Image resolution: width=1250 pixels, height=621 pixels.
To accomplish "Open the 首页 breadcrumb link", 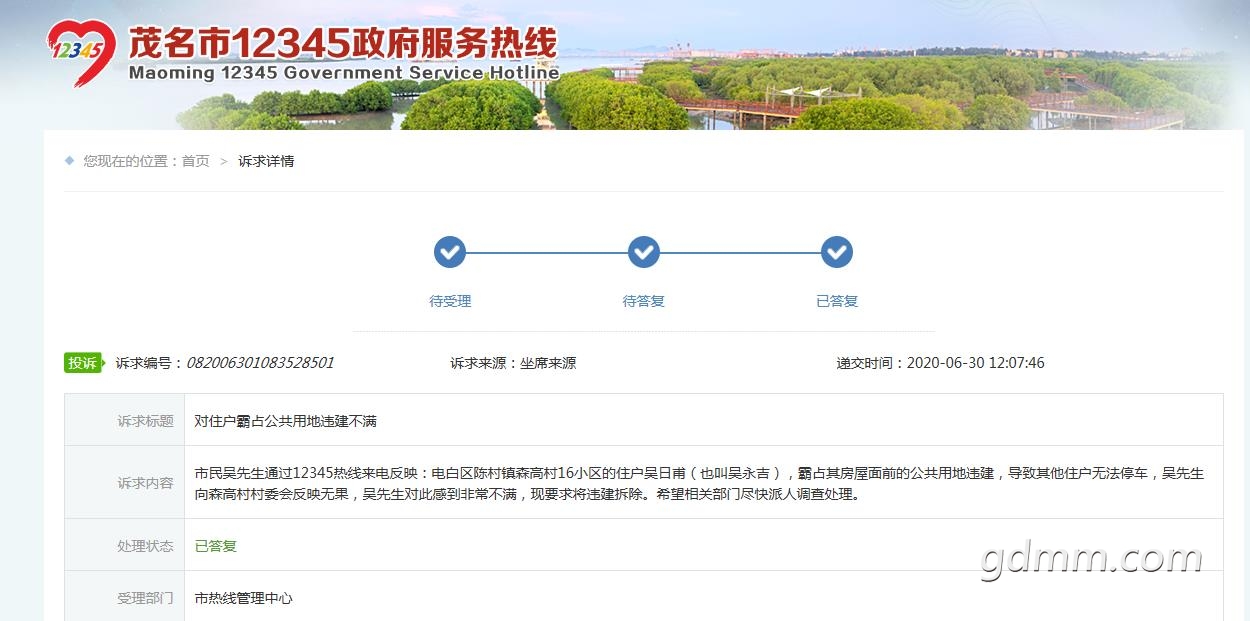I will coord(196,161).
